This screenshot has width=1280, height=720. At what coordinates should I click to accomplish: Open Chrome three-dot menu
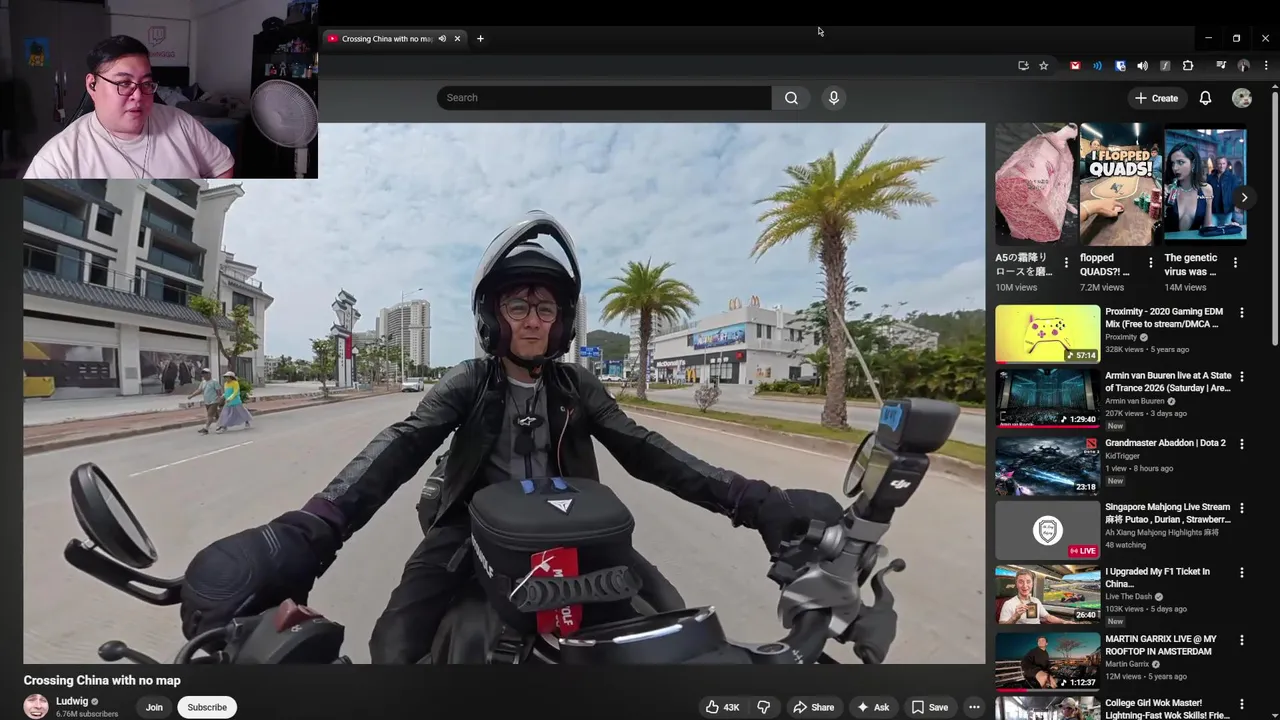point(1266,66)
